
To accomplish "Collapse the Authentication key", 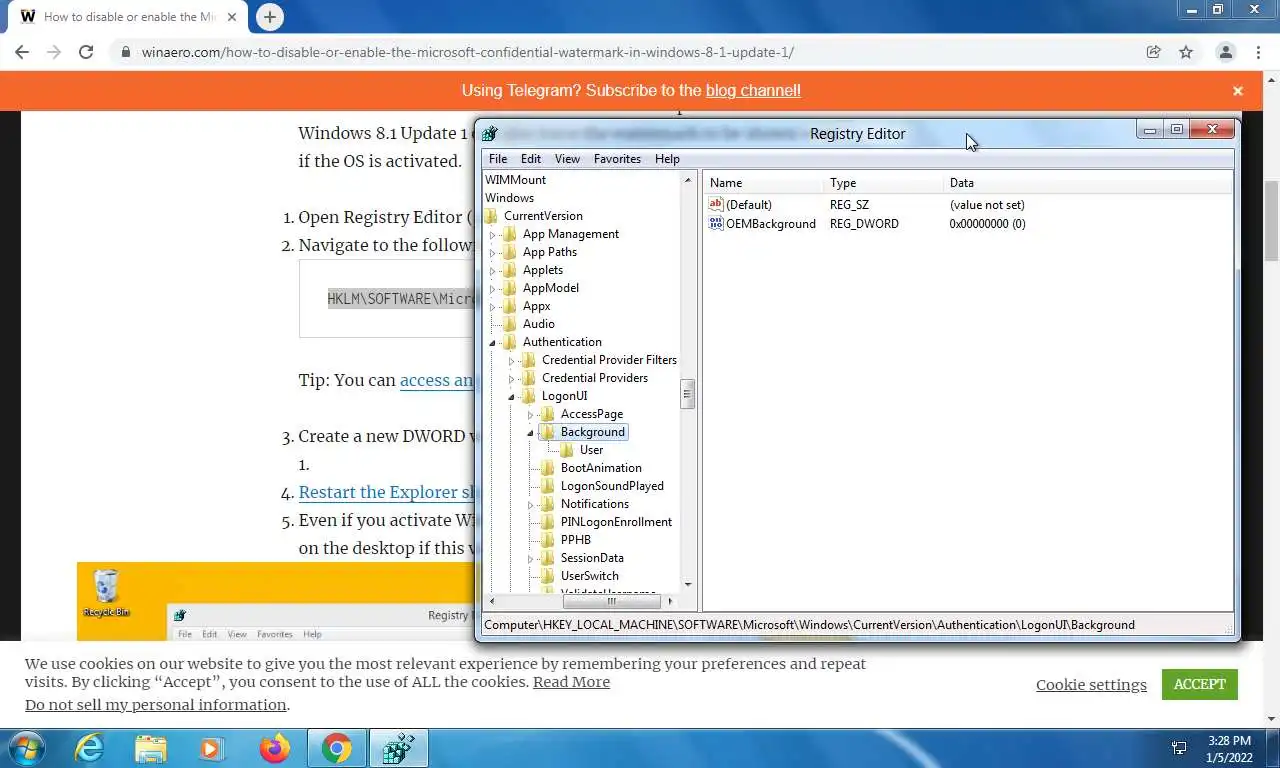I will click(492, 343).
